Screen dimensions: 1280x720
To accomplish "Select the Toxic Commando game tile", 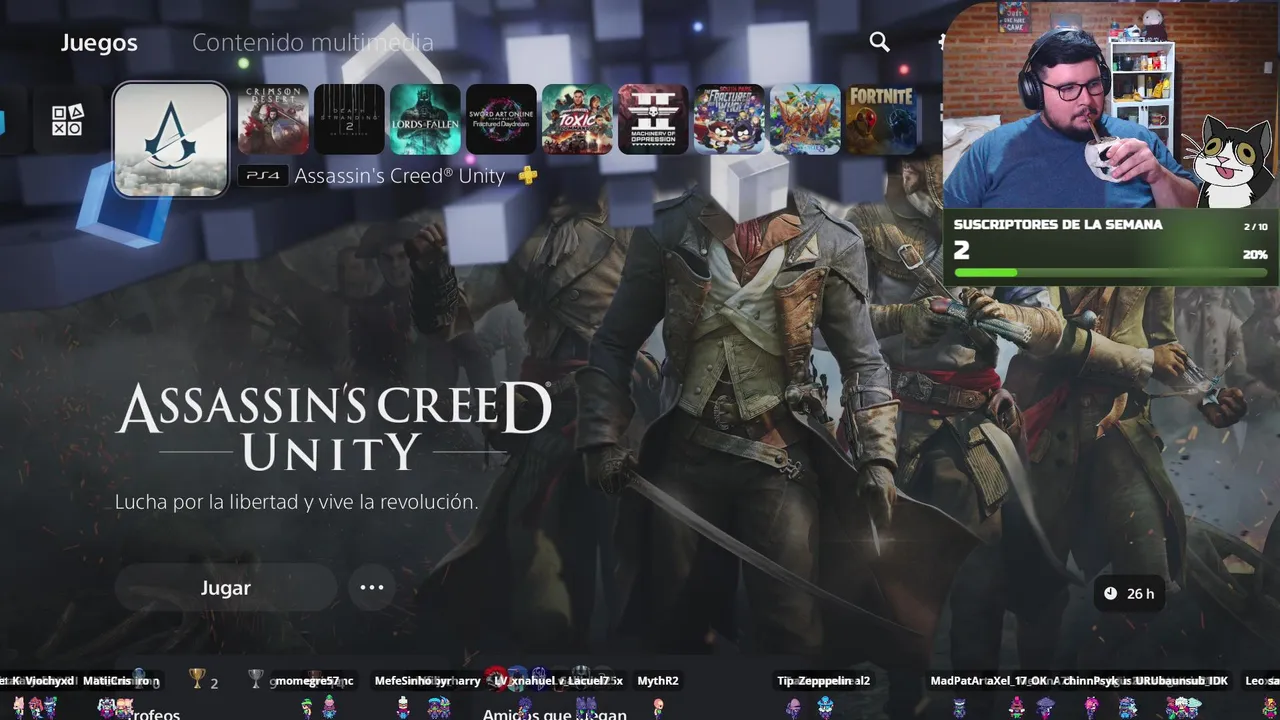I will [x=577, y=119].
